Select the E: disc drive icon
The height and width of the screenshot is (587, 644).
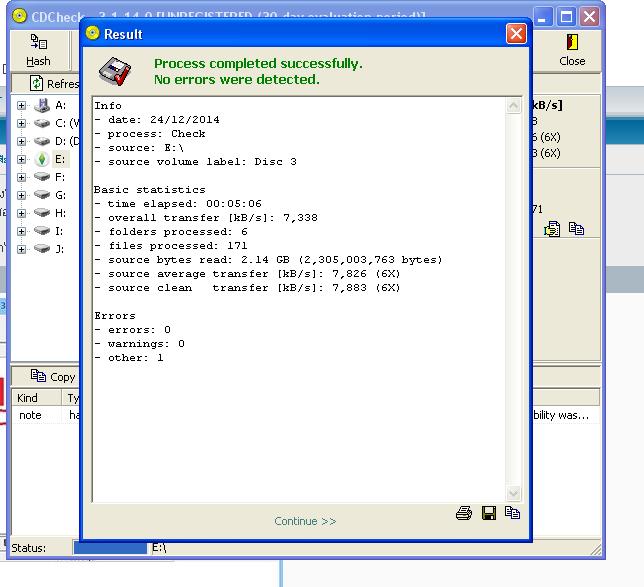click(42, 159)
